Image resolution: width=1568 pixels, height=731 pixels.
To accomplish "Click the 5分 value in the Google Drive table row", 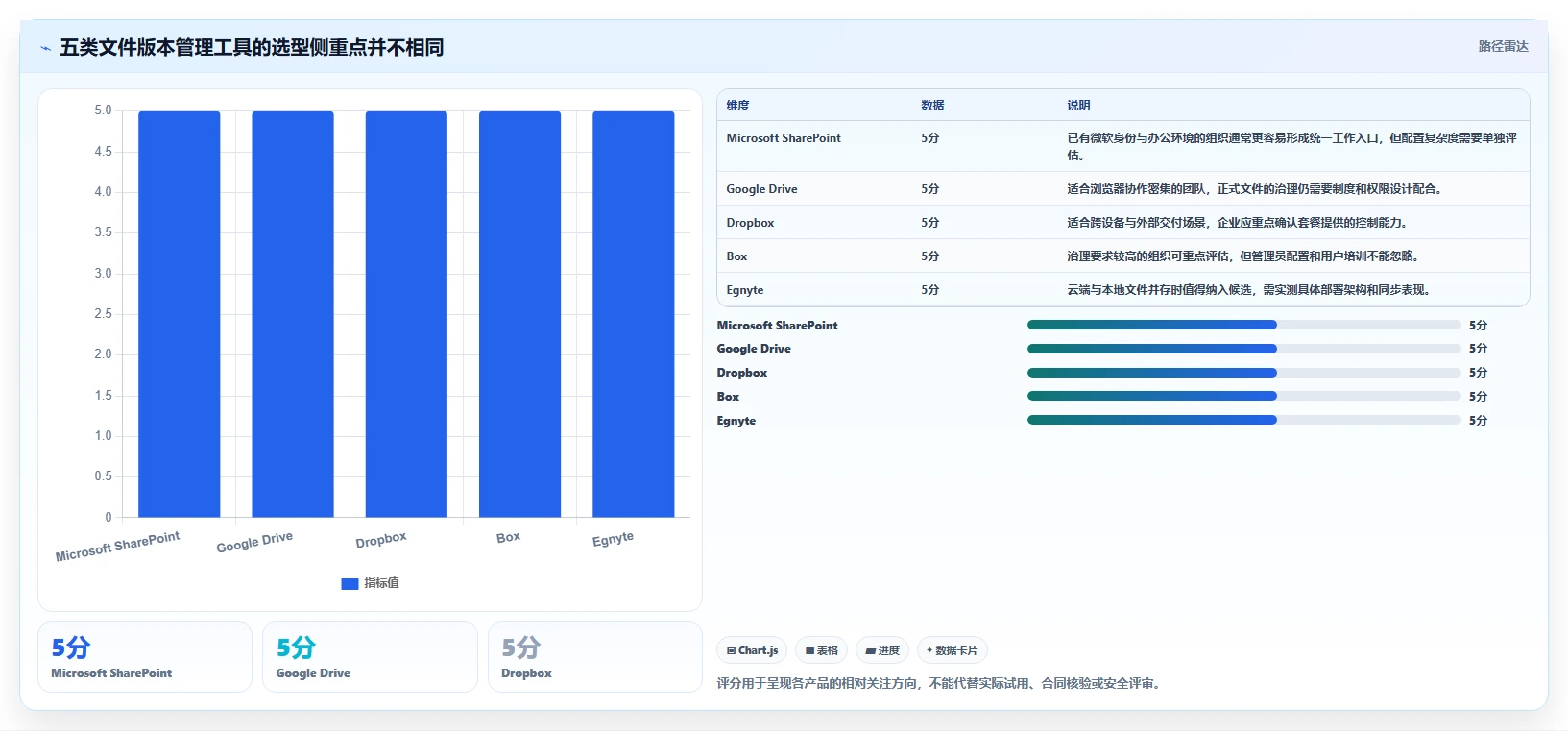I will [x=929, y=189].
